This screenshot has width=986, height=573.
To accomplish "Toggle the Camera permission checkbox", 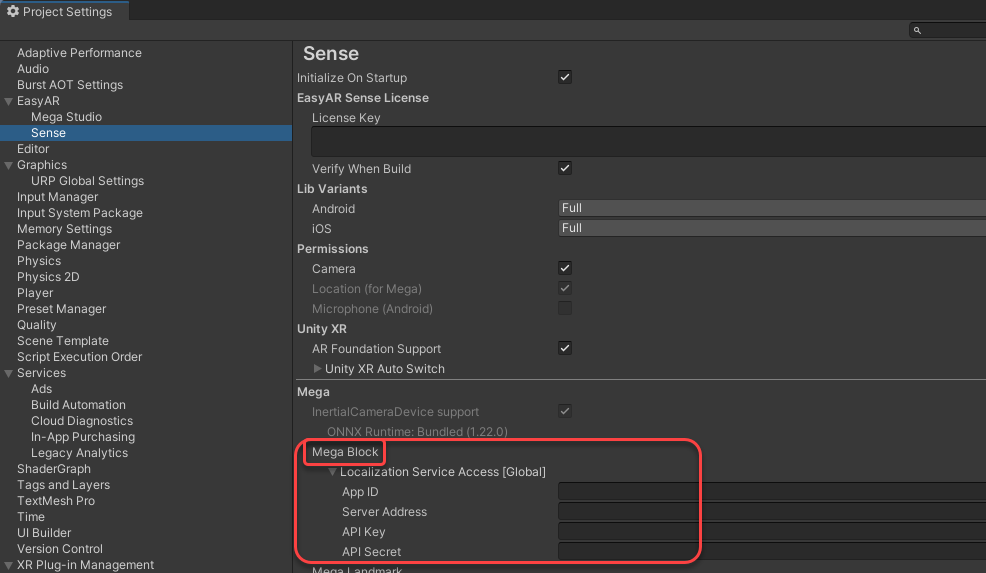I will pyautogui.click(x=565, y=268).
